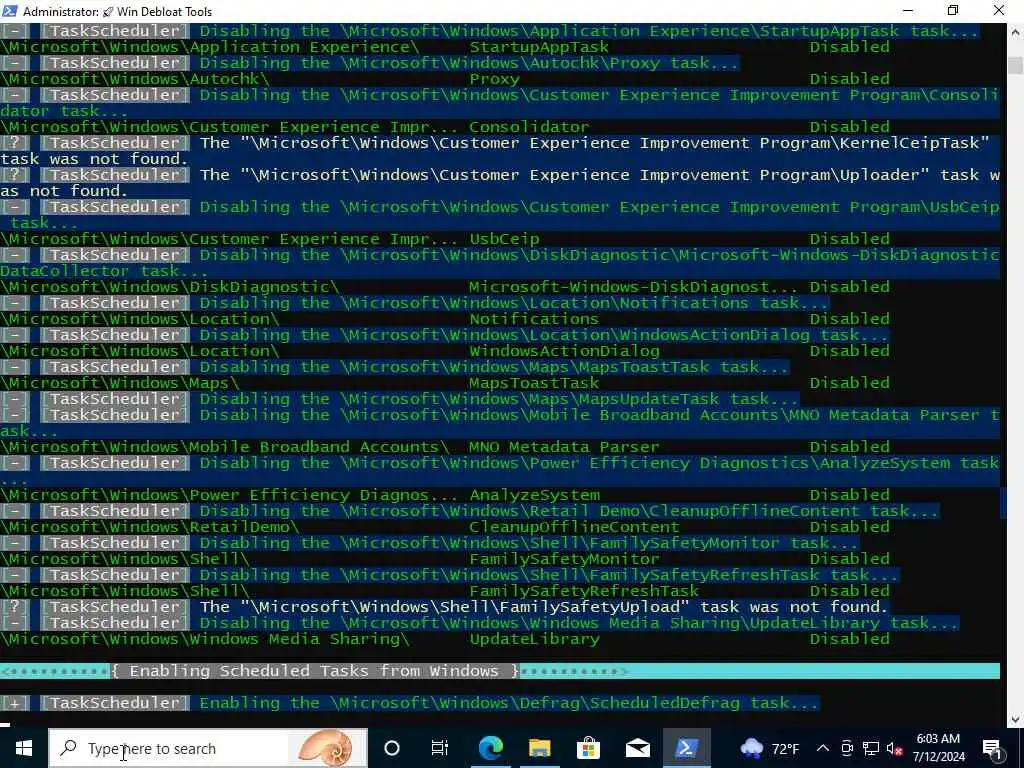This screenshot has width=1024, height=768.
Task: Show hidden tray icons chevron
Action: (823, 748)
